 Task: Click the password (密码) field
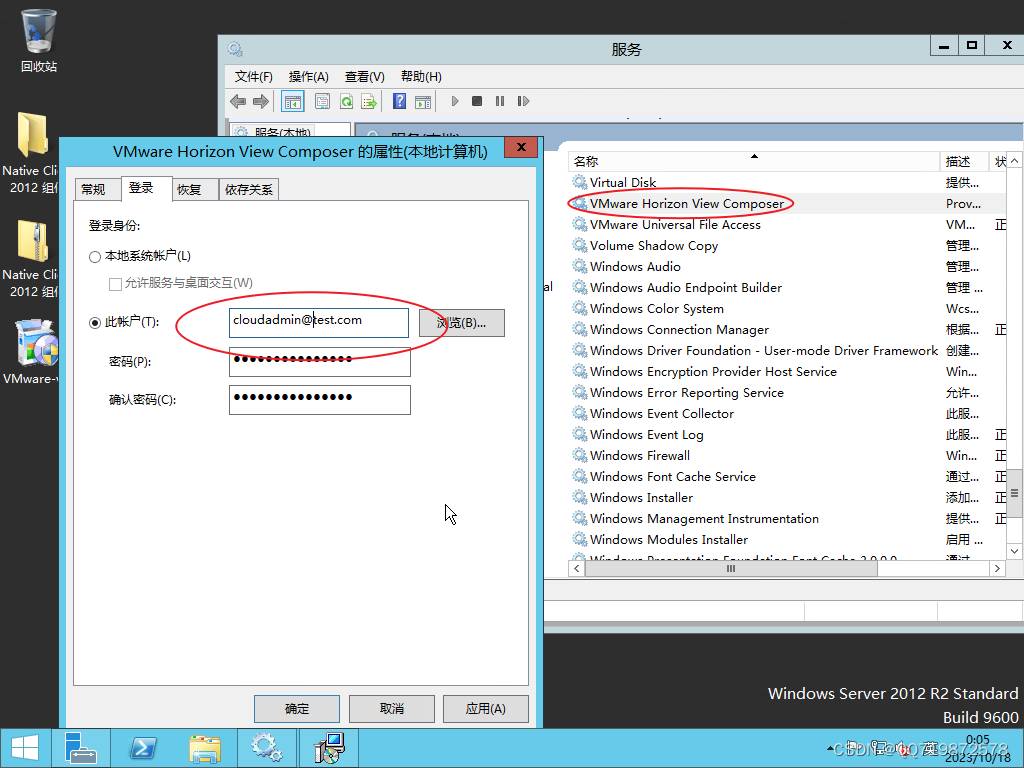(x=319, y=361)
